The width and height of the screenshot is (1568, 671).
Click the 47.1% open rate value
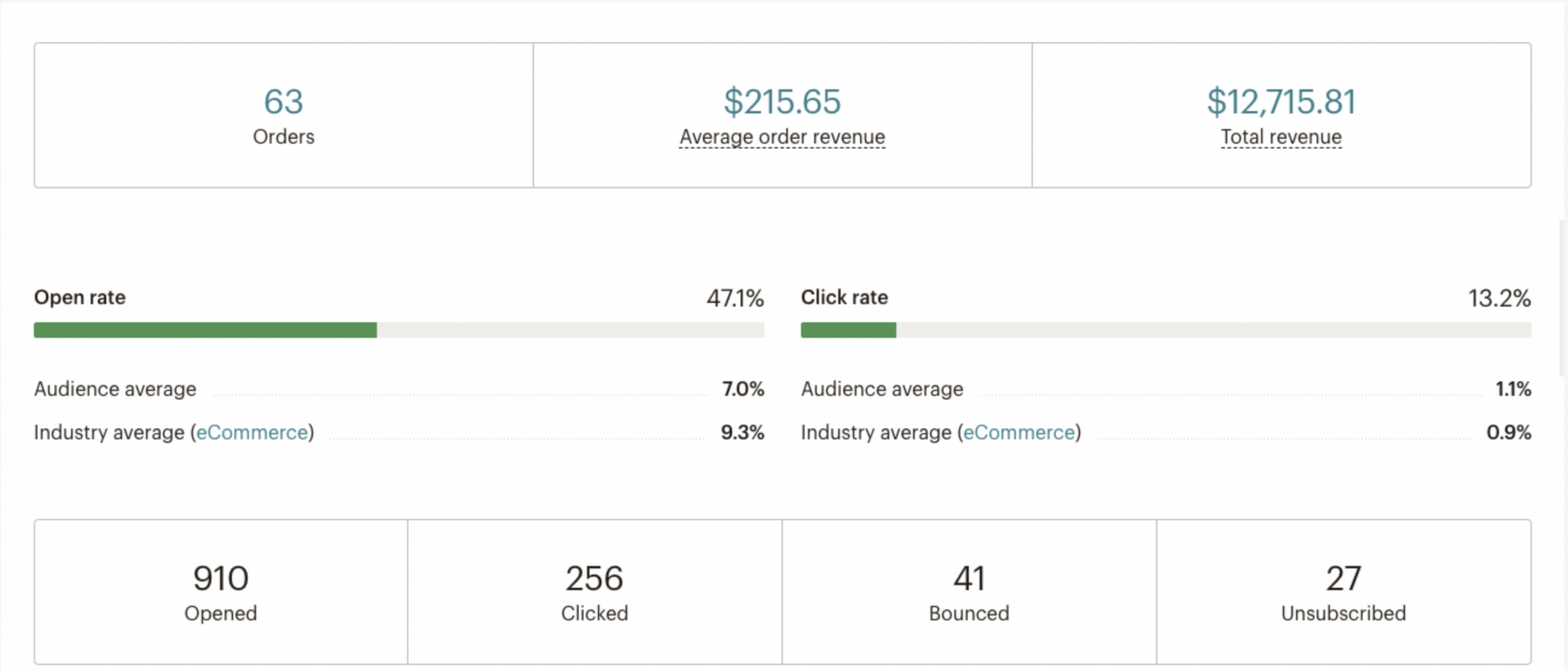(x=735, y=298)
